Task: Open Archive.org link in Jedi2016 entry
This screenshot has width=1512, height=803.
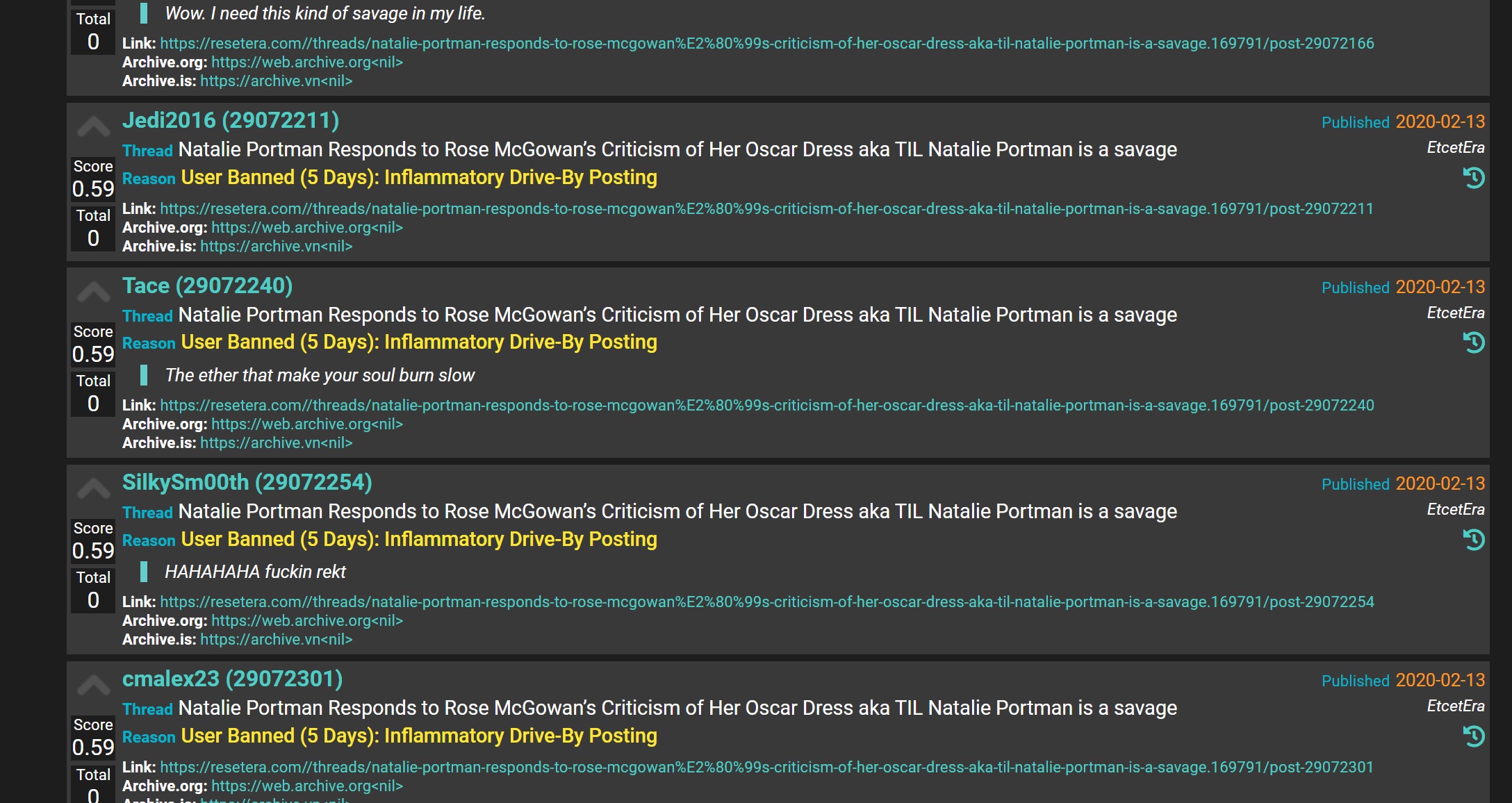Action: click(x=307, y=227)
